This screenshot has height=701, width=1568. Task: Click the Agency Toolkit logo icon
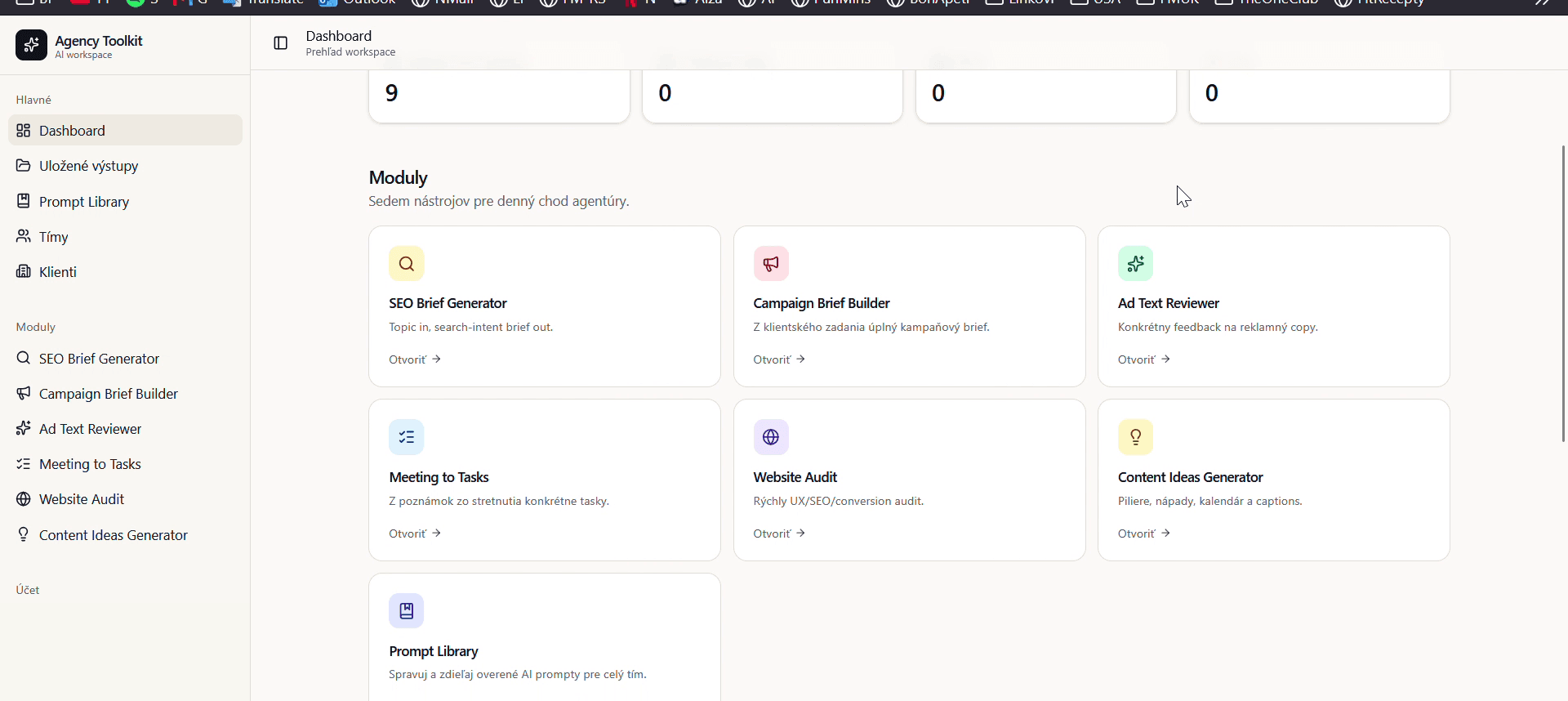point(31,45)
